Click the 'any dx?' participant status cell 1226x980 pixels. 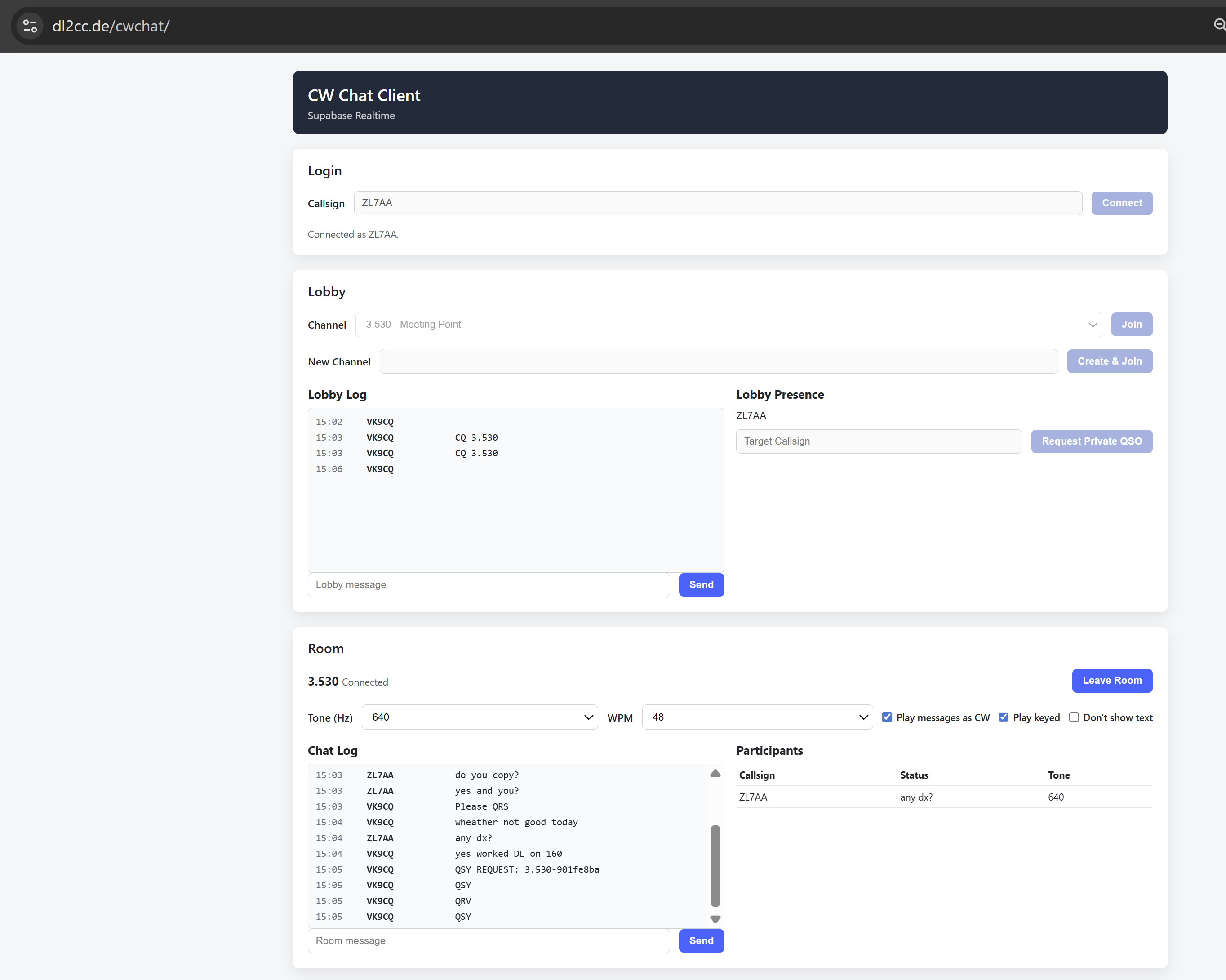tap(916, 797)
